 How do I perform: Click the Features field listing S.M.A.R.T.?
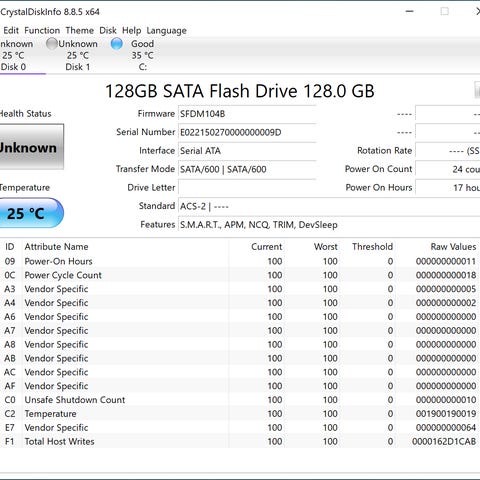[x=329, y=225]
